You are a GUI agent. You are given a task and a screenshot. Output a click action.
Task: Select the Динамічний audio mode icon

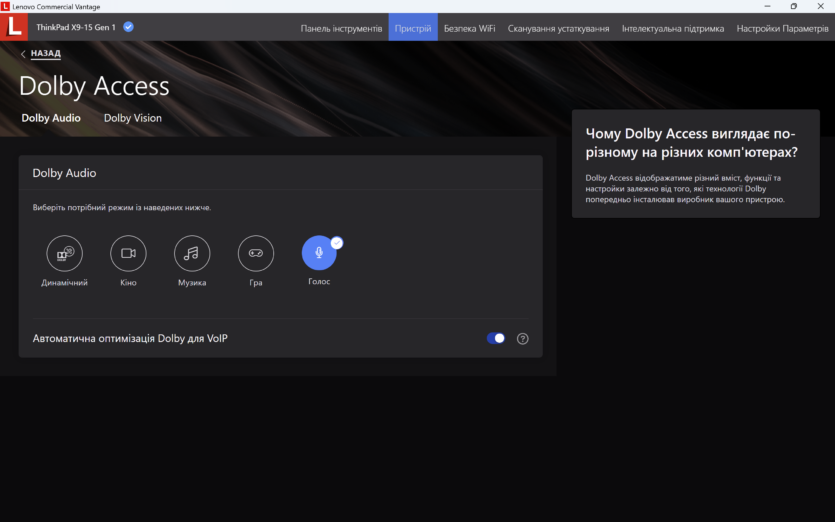tap(64, 253)
